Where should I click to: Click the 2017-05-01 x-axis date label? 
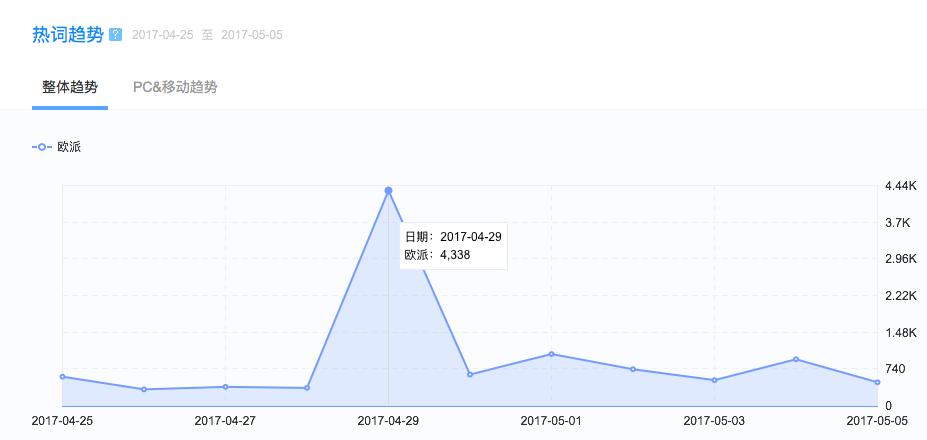(551, 421)
